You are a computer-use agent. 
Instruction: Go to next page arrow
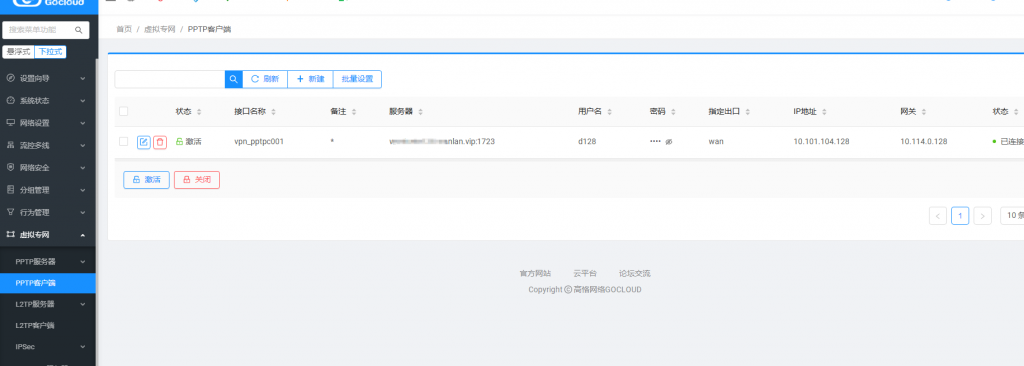coord(983,216)
